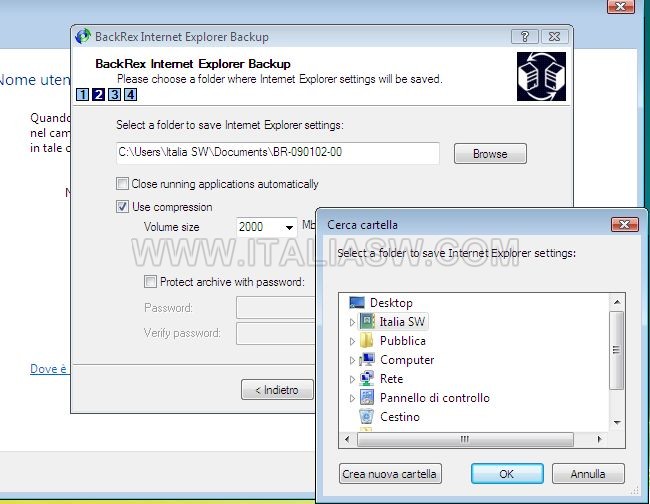Click the folder tree scroll up arrow
This screenshot has width=650, height=504.
tap(617, 302)
